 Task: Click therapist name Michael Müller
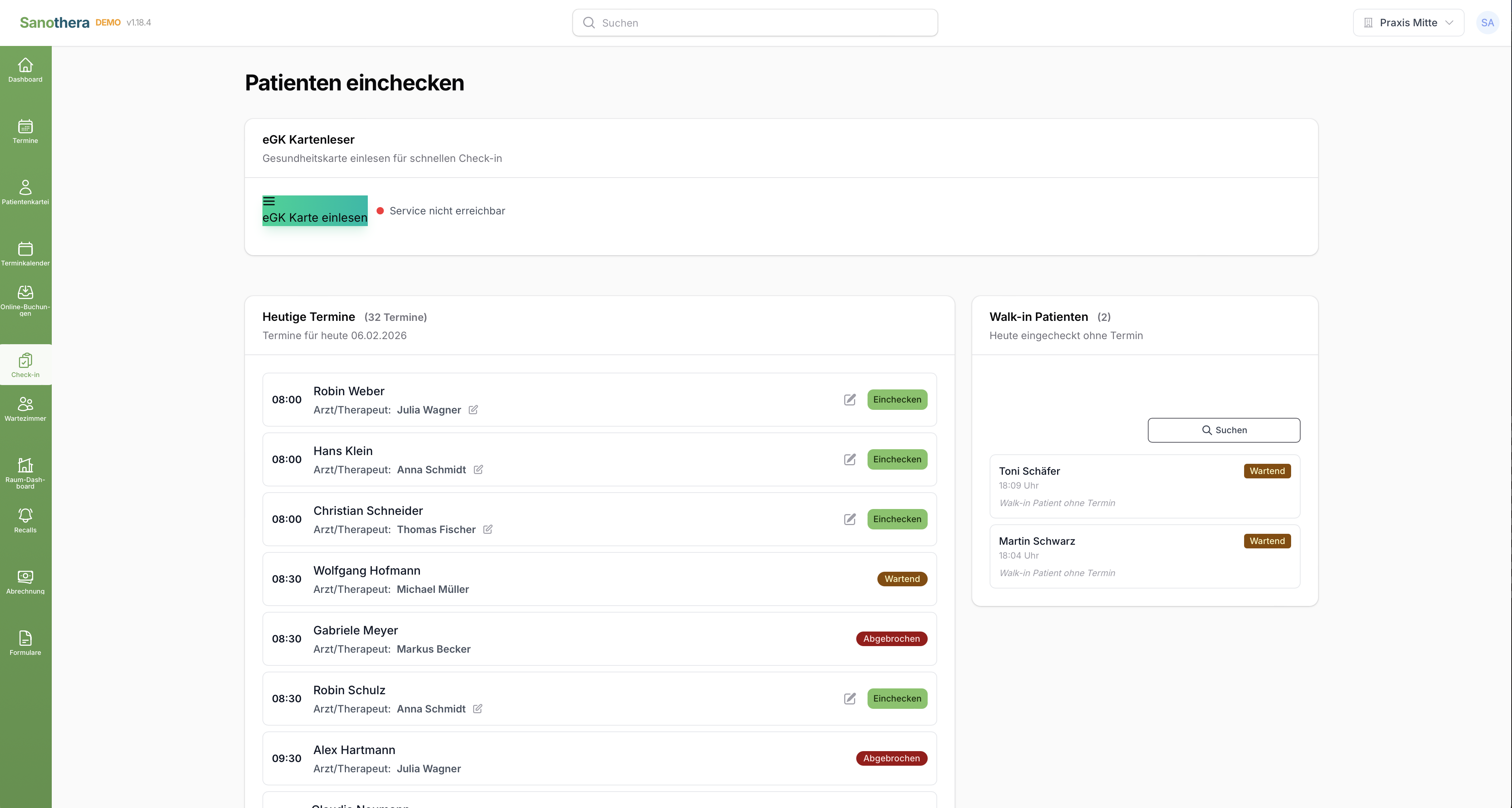433,590
